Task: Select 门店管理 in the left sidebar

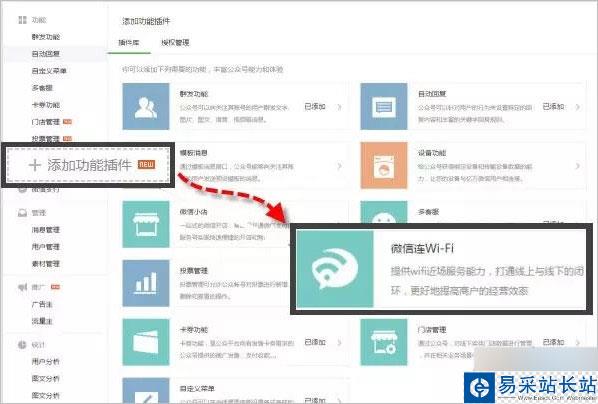Action: click(46, 122)
